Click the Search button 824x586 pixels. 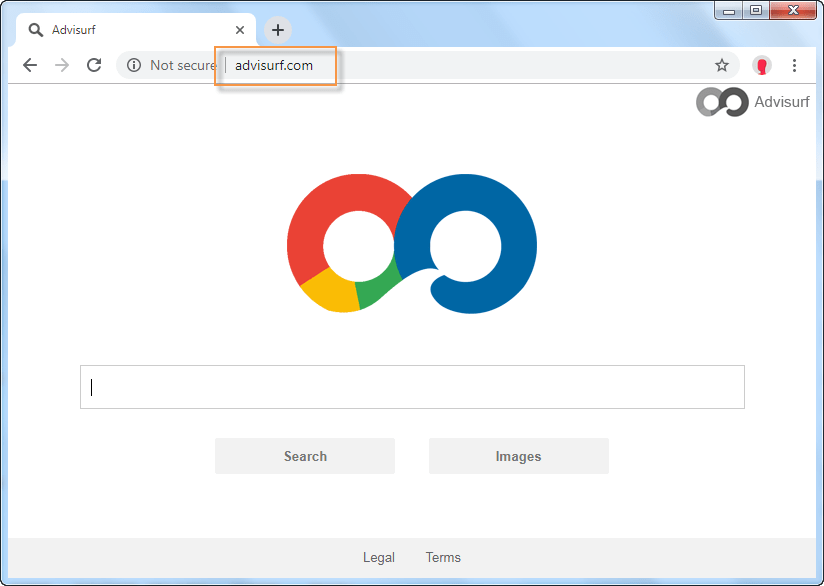[305, 456]
